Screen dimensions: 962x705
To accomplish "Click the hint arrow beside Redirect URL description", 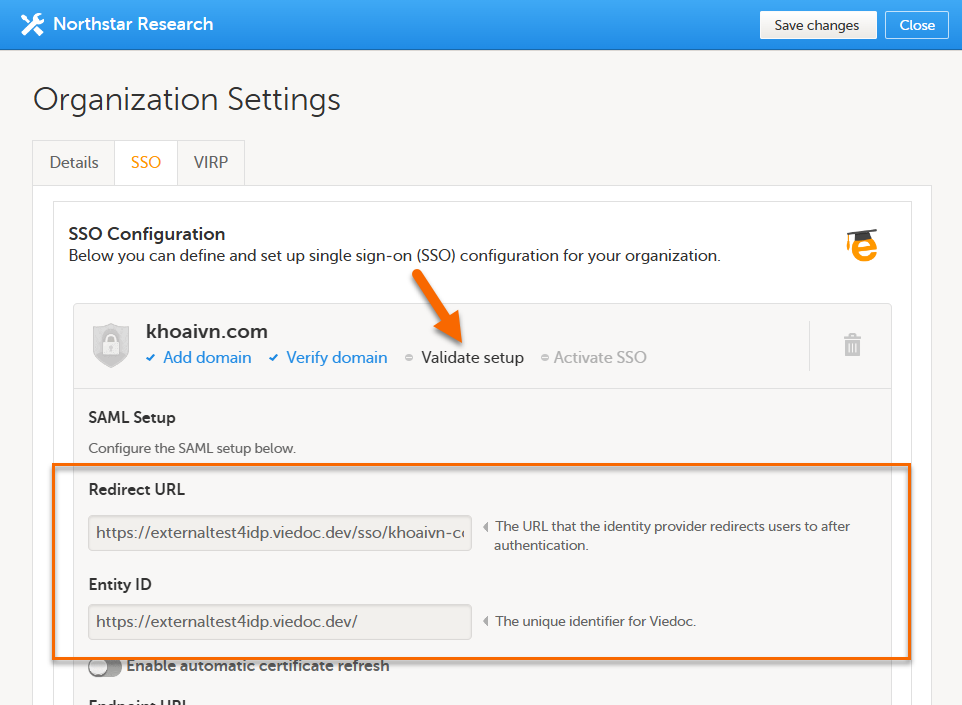I will click(x=486, y=527).
